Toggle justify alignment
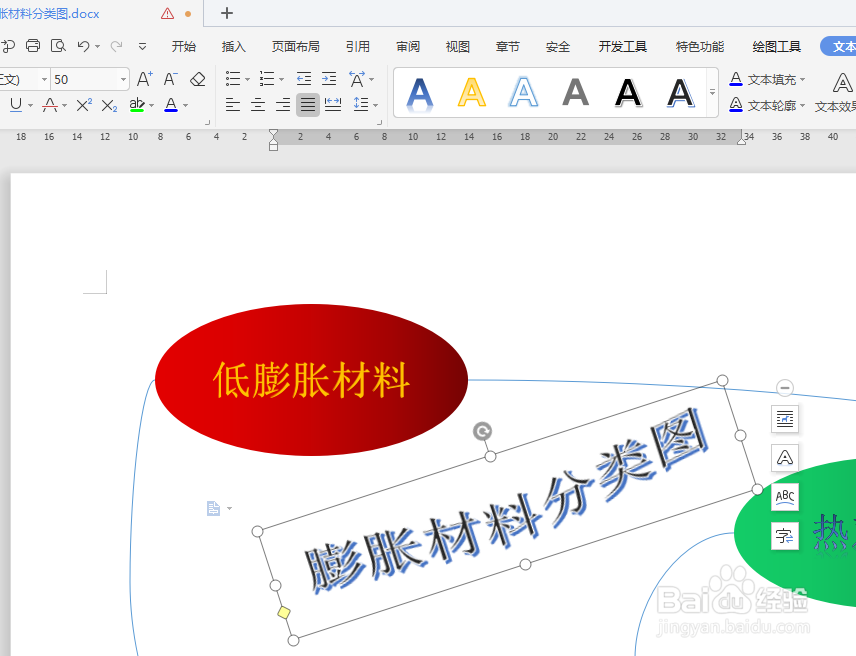Screen dimensions: 856x656 [x=307, y=106]
